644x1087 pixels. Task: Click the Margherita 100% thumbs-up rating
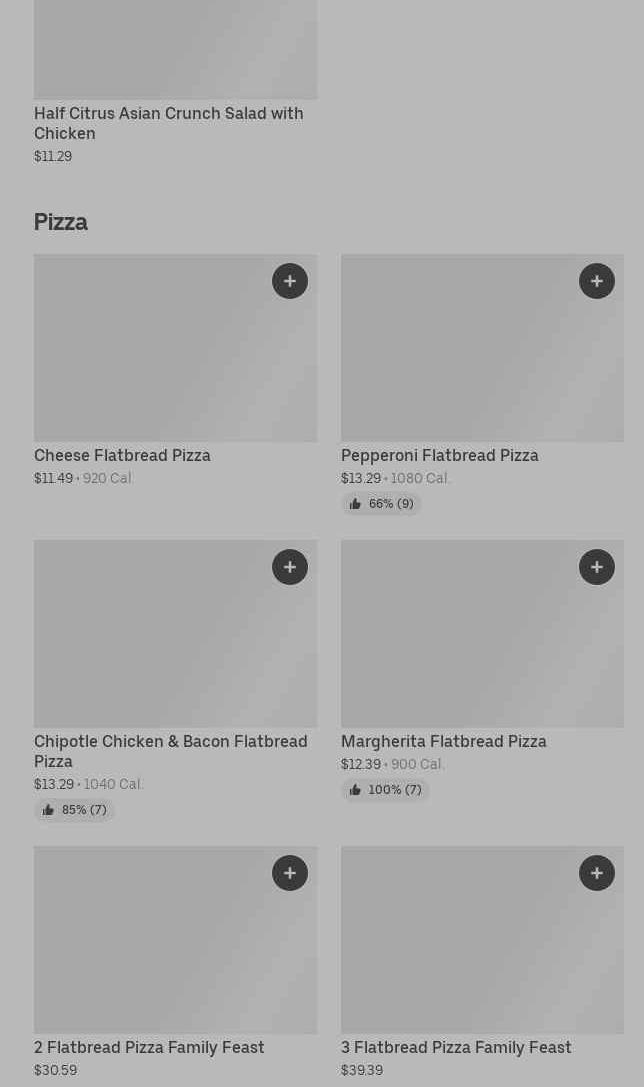click(x=385, y=790)
